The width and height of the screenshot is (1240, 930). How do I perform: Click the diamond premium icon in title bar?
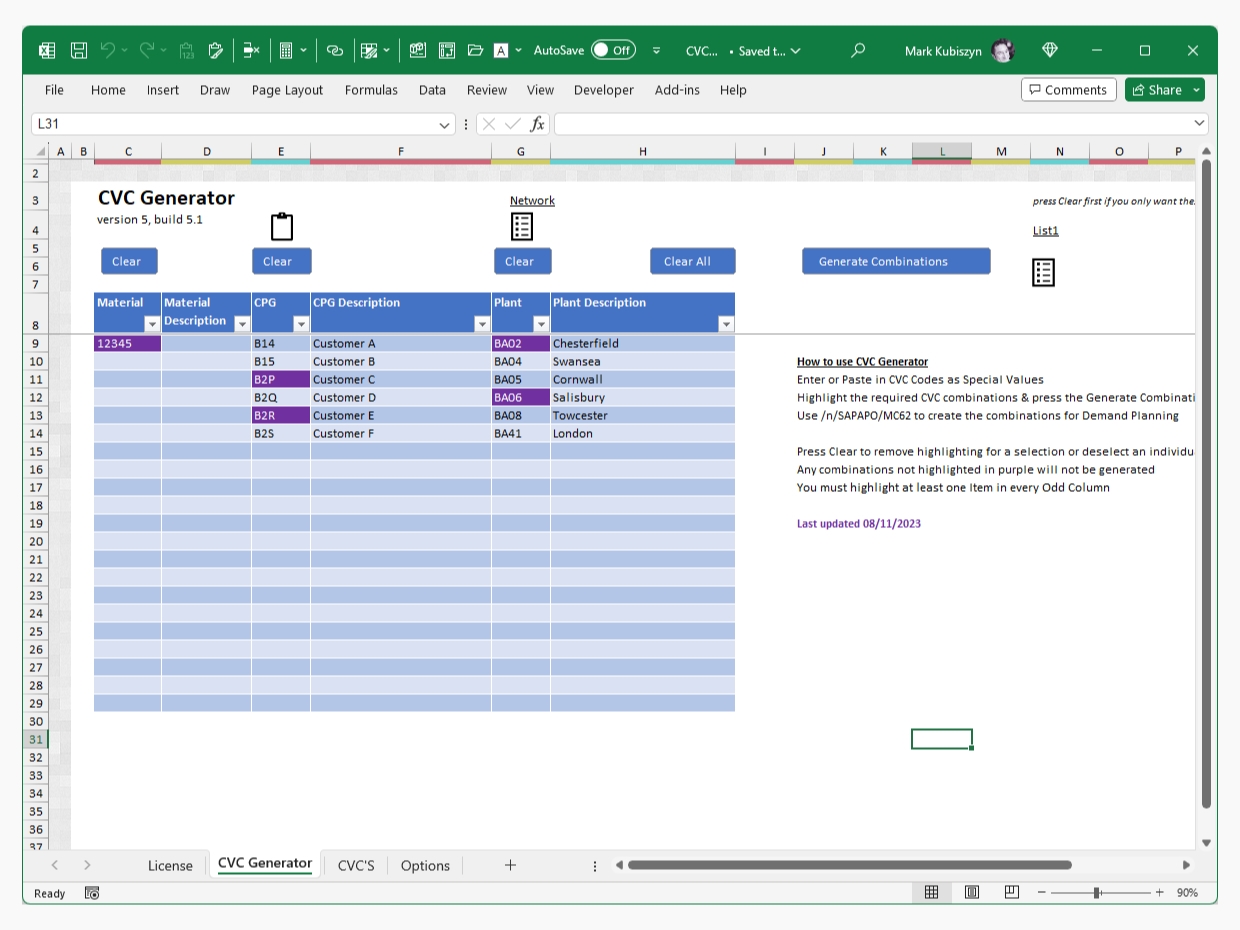point(1049,50)
